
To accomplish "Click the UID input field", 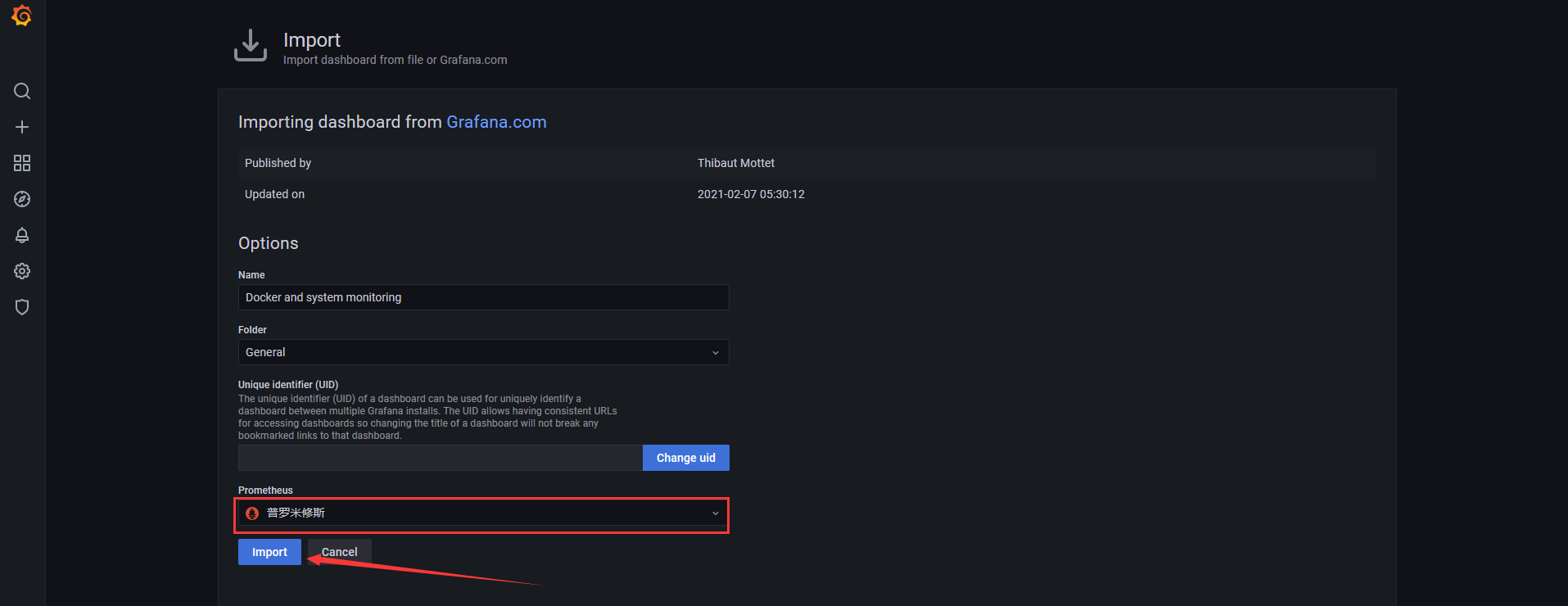I will click(441, 458).
